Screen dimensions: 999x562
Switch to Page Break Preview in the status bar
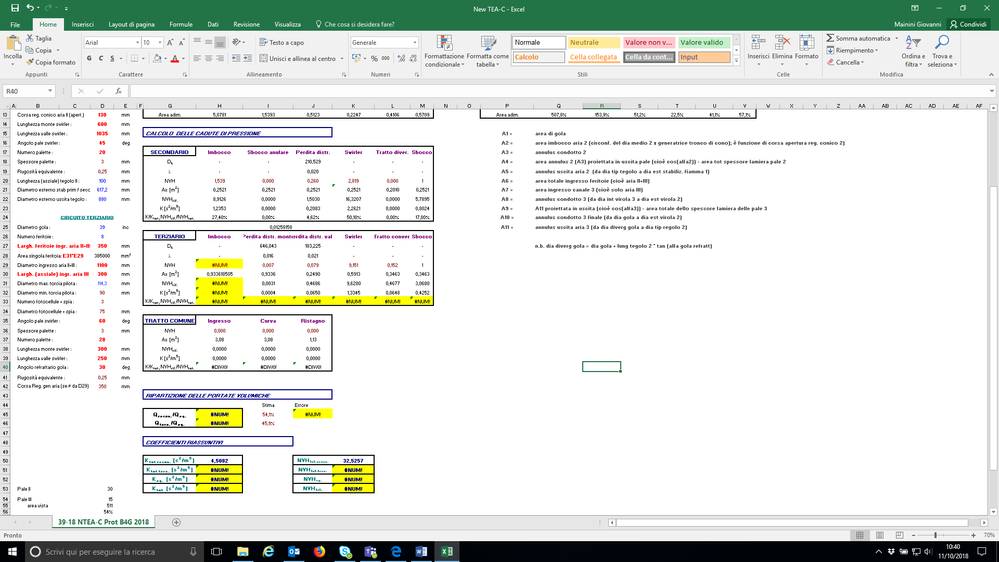[899, 535]
